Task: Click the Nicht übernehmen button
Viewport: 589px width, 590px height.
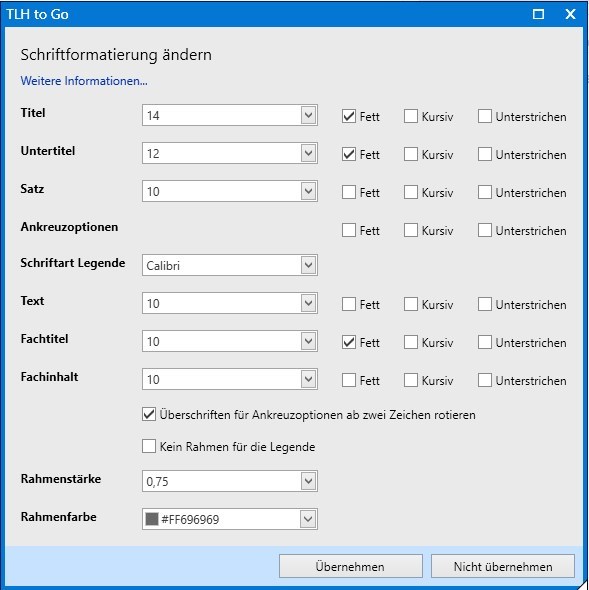Action: [503, 566]
